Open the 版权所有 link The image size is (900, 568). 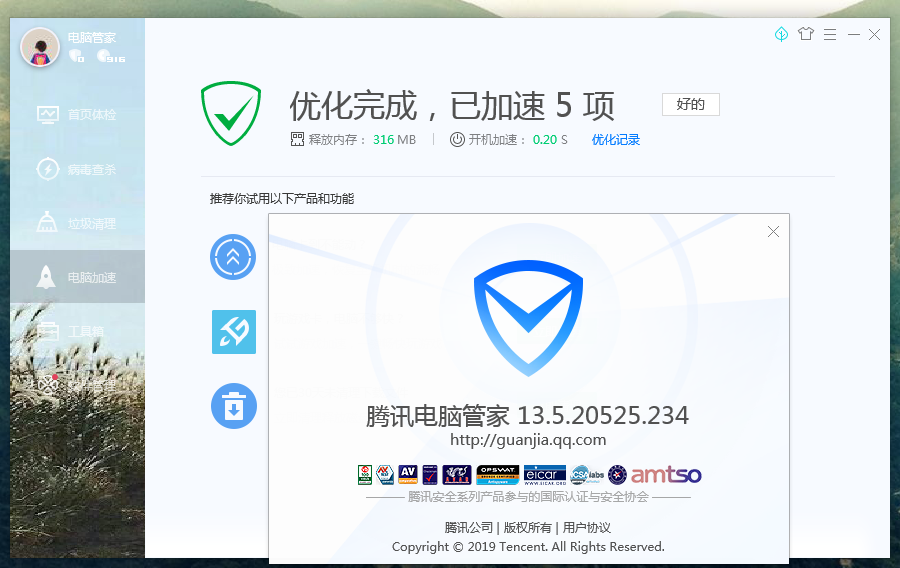point(527,528)
